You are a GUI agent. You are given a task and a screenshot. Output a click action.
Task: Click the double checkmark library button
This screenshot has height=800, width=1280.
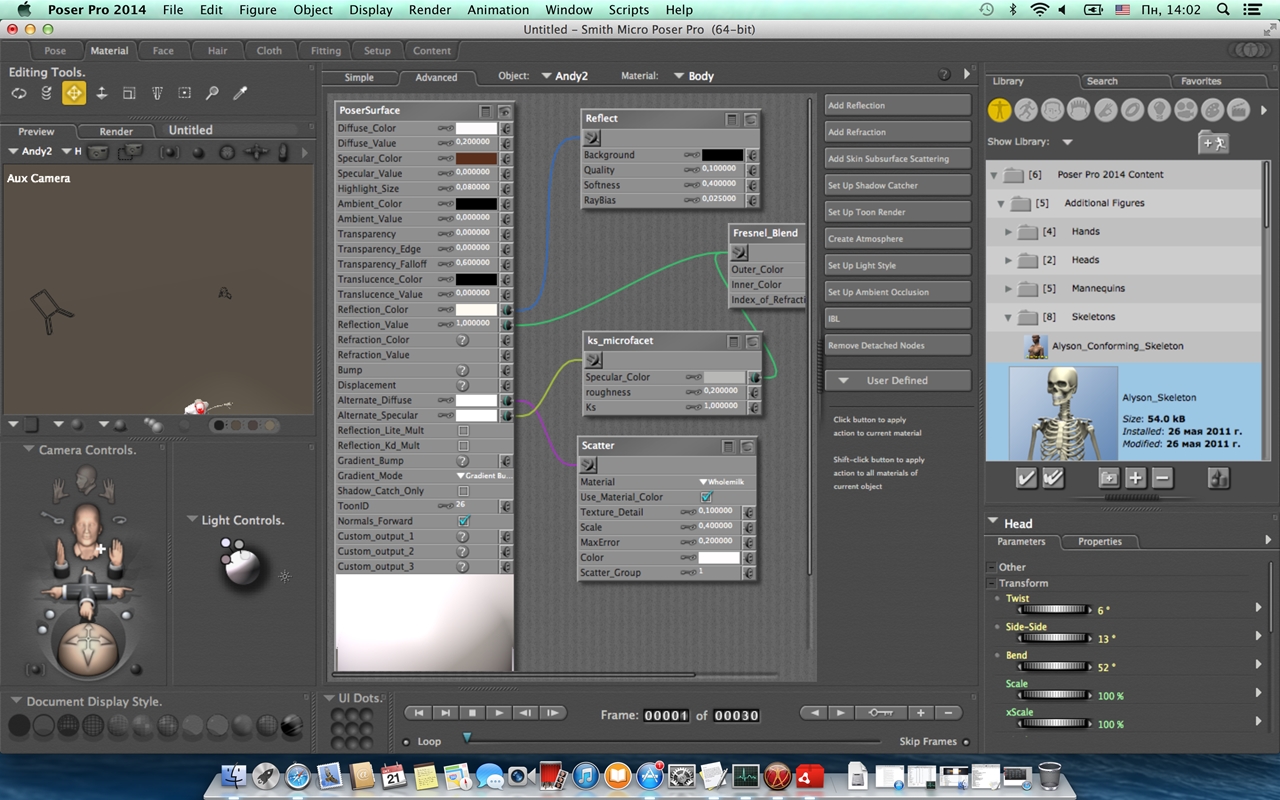1053,478
